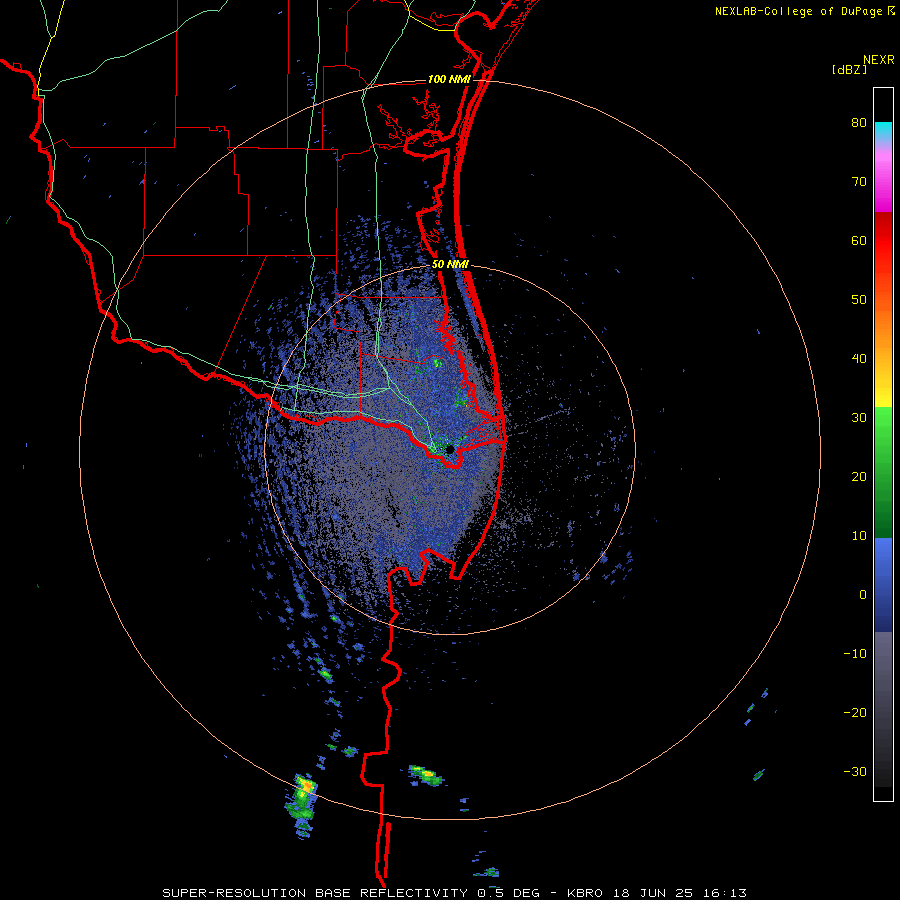Select the 40 value on dBZ scale
Screen dimensions: 900x900
pos(859,359)
